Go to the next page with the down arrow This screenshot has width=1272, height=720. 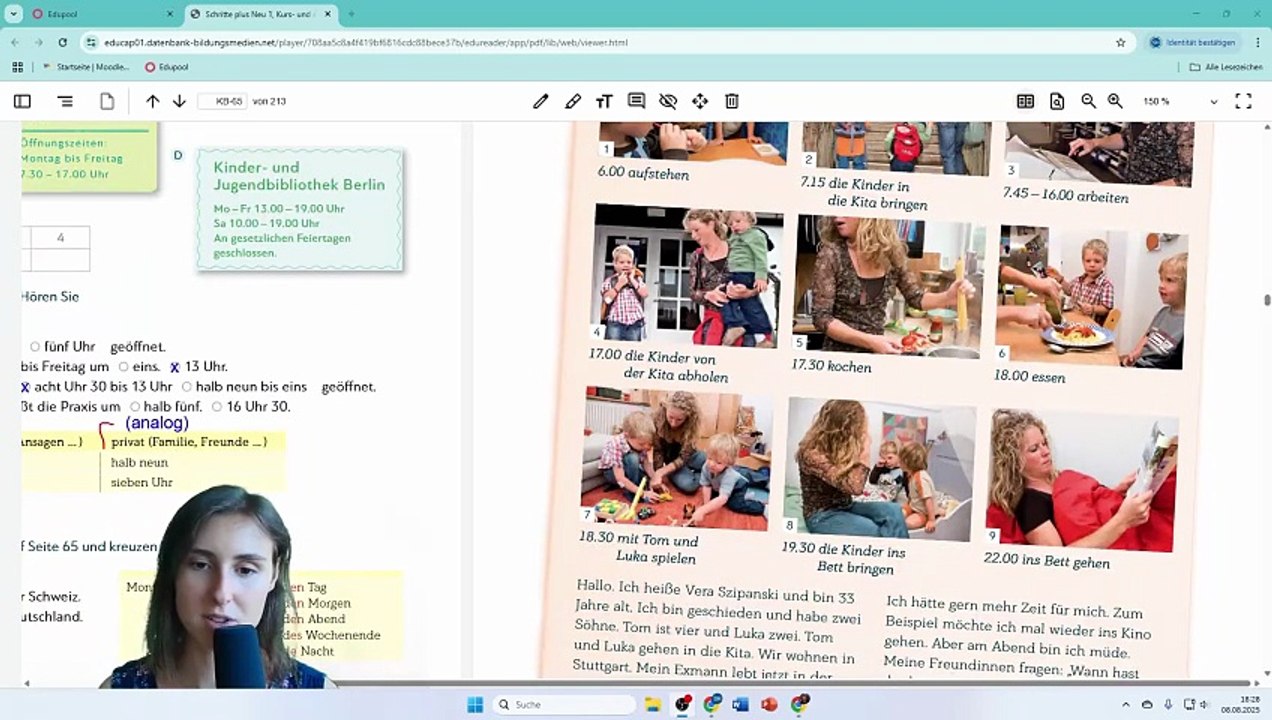coord(179,101)
